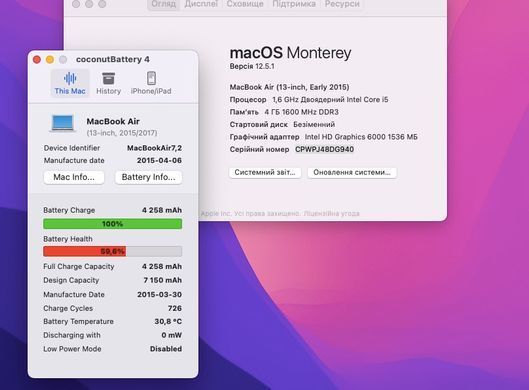This screenshot has width=529, height=390.
Task: Switch to the Дисплеї tab
Action: [201, 4]
